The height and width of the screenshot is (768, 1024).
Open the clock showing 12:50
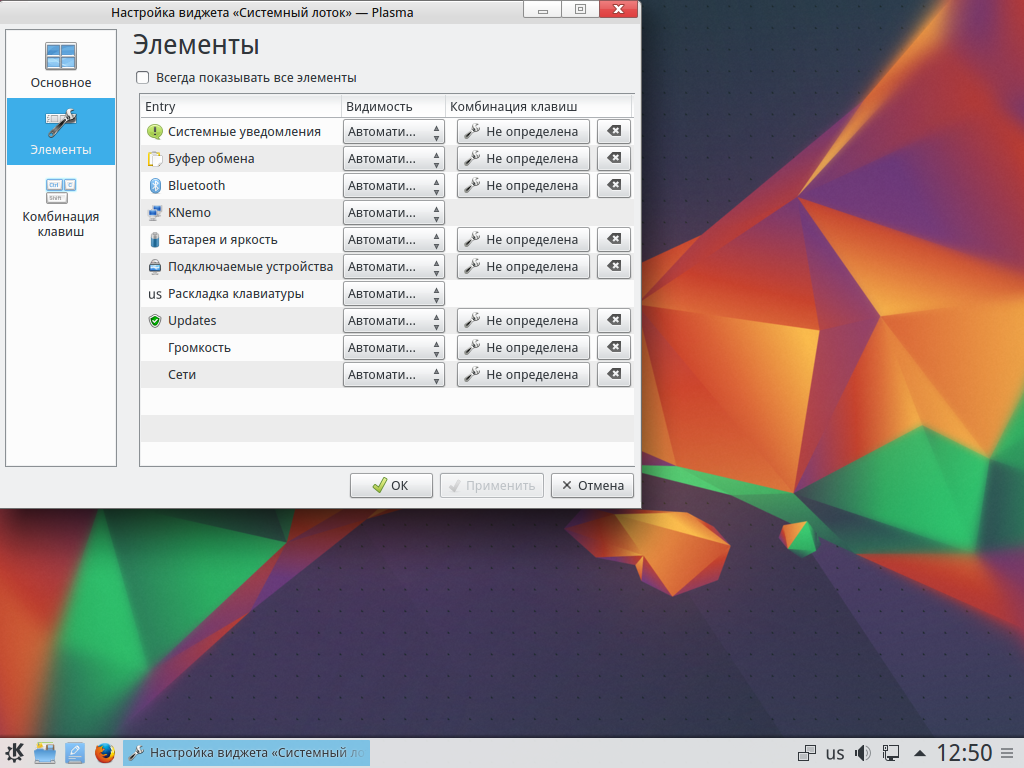coord(965,753)
